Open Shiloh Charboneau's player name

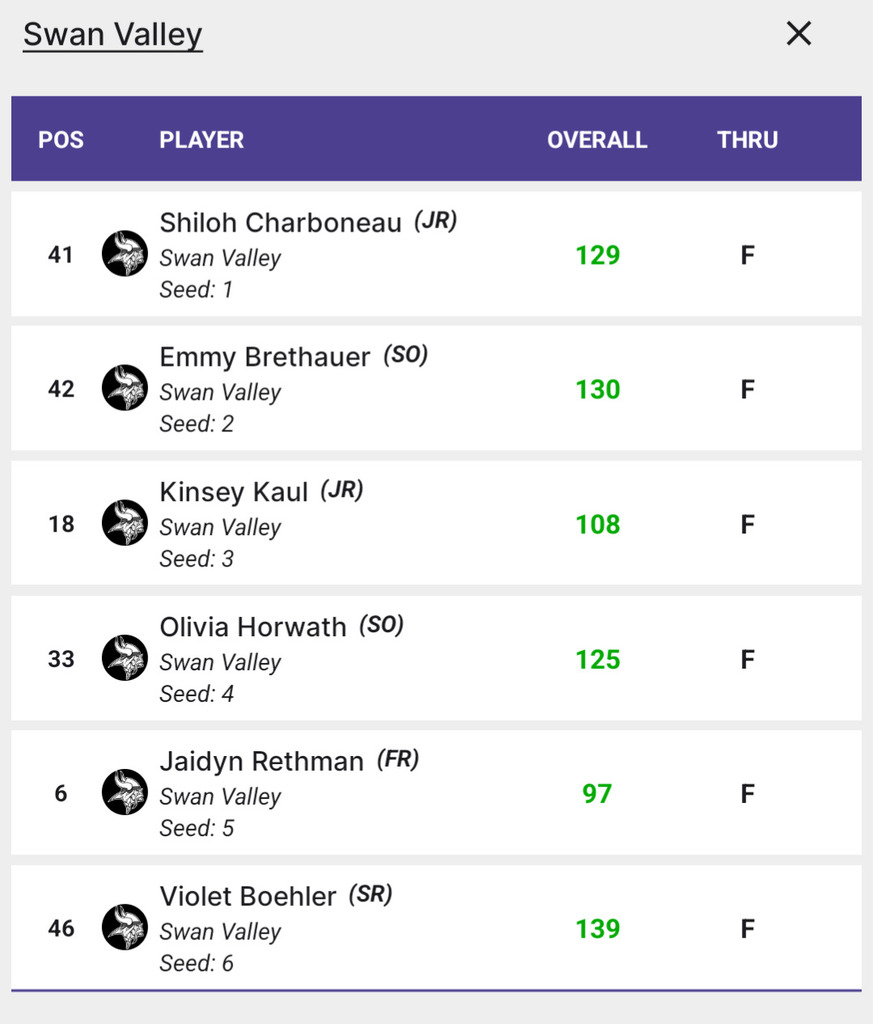281,222
